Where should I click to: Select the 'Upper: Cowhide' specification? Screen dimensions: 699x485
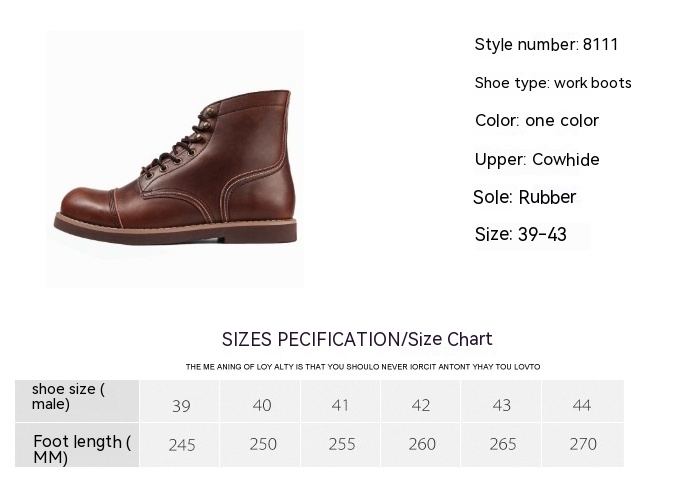tap(537, 160)
